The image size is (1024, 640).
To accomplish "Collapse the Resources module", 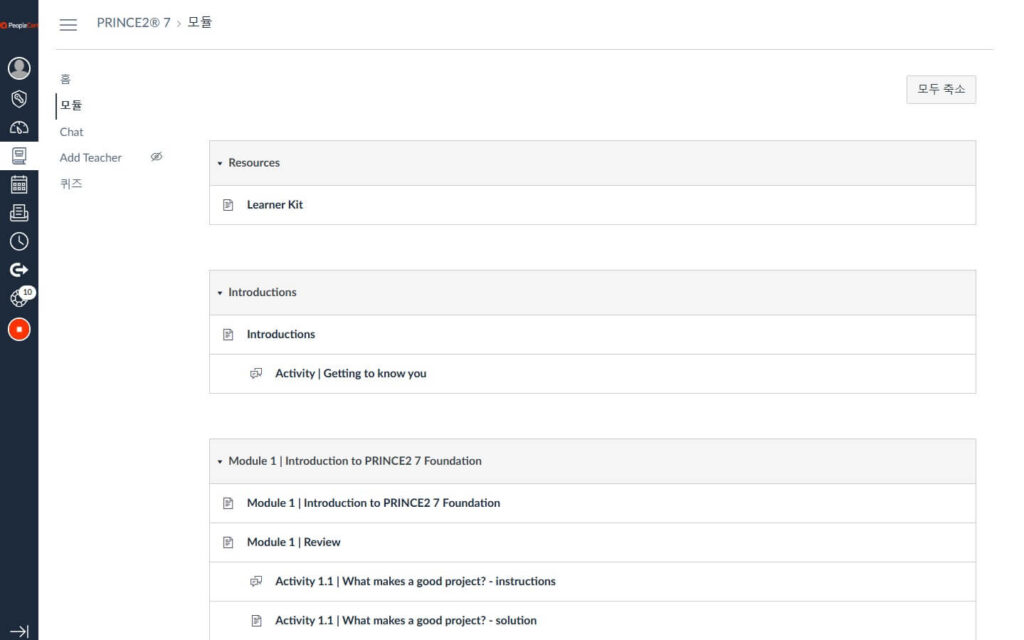I will point(220,163).
